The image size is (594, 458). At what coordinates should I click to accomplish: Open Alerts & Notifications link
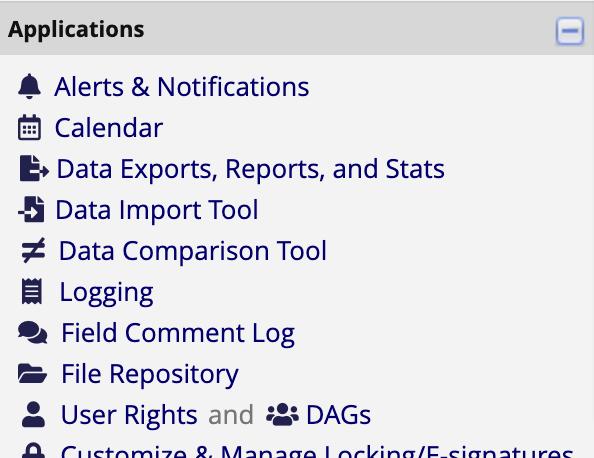[x=182, y=87]
